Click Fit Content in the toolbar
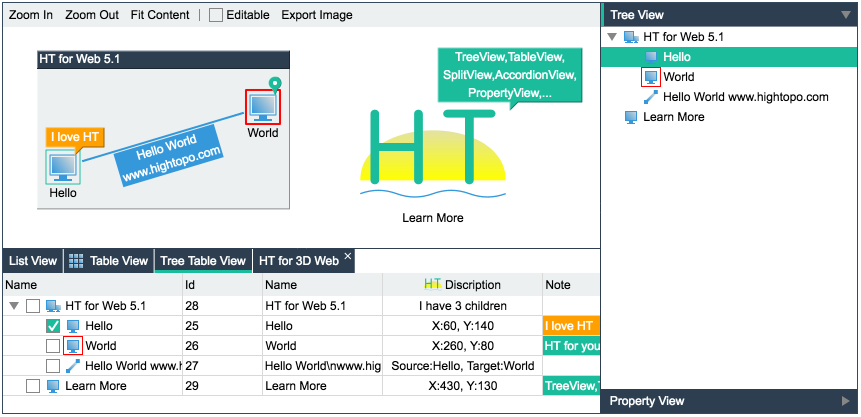The image size is (861, 417). coord(160,15)
